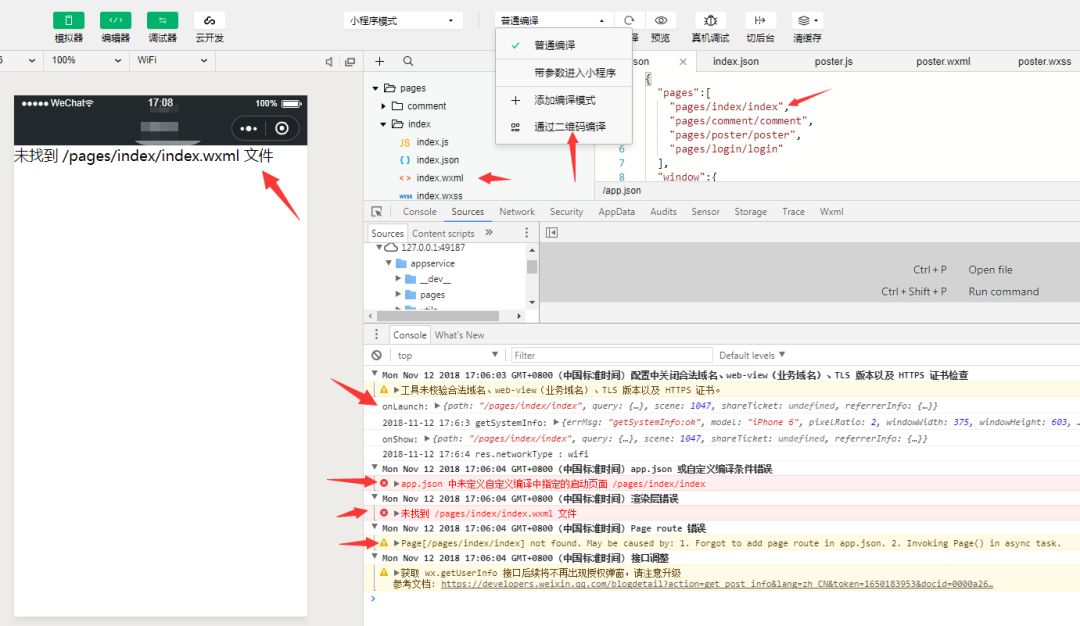Open the Audits tab
This screenshot has height=626, width=1080.
click(x=663, y=211)
